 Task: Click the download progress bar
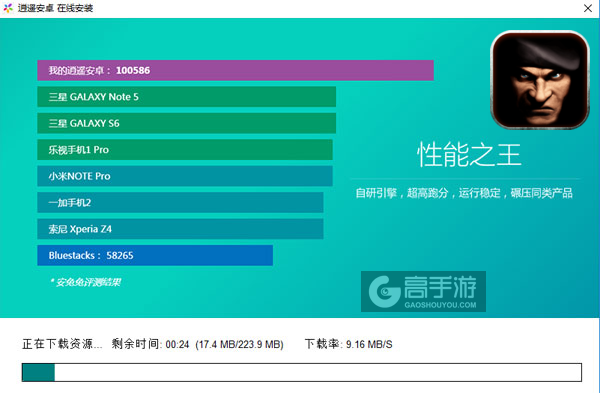pos(302,372)
